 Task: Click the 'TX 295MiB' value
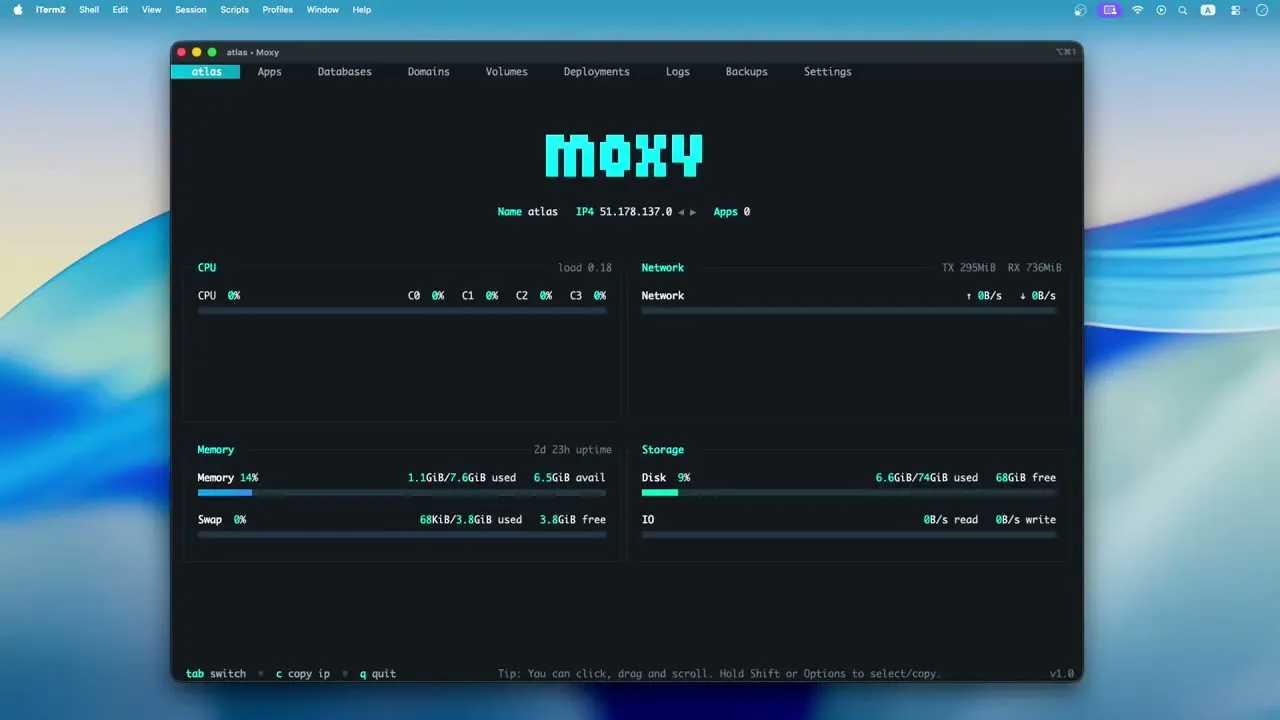[969, 268]
